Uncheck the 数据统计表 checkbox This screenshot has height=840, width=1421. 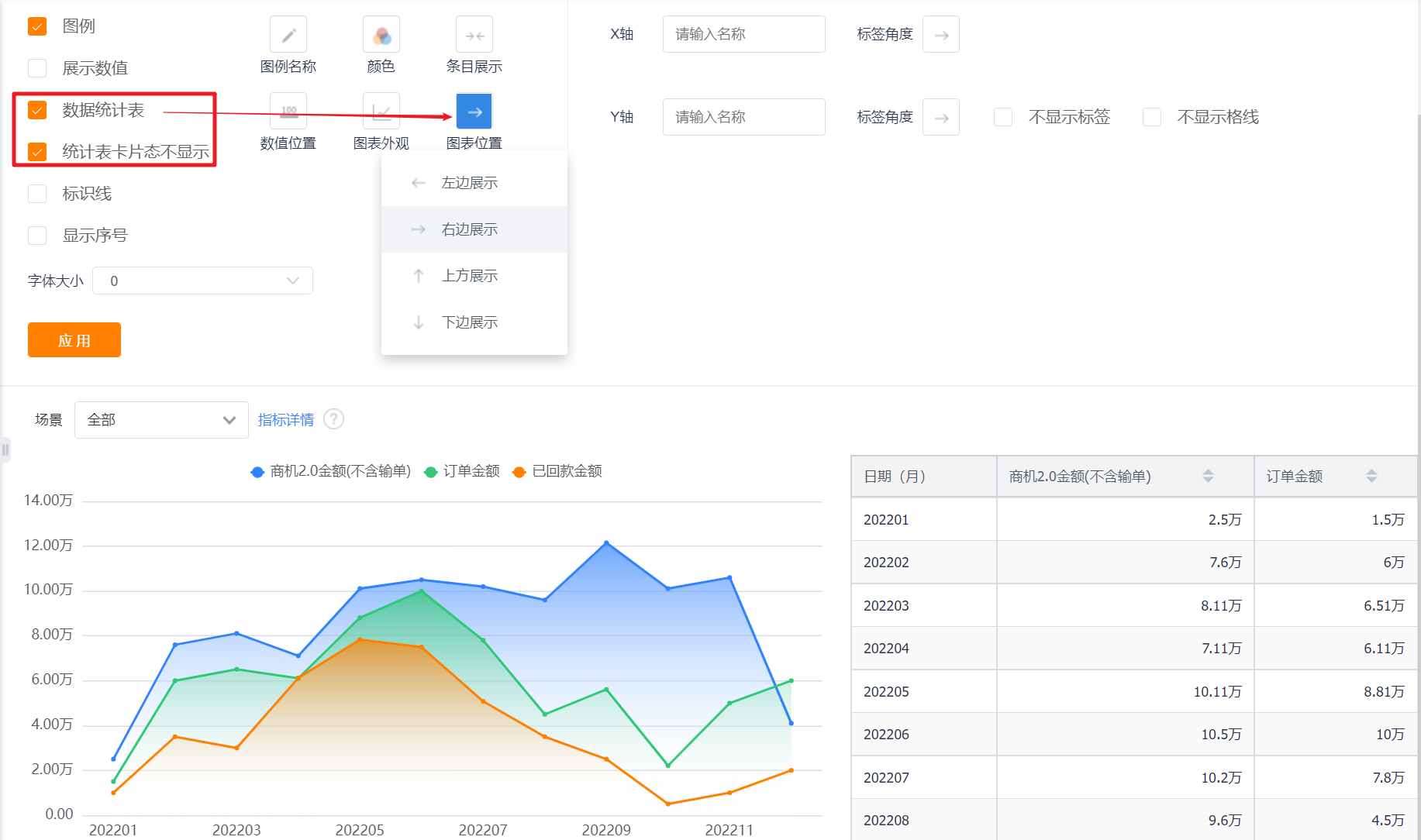[x=37, y=110]
